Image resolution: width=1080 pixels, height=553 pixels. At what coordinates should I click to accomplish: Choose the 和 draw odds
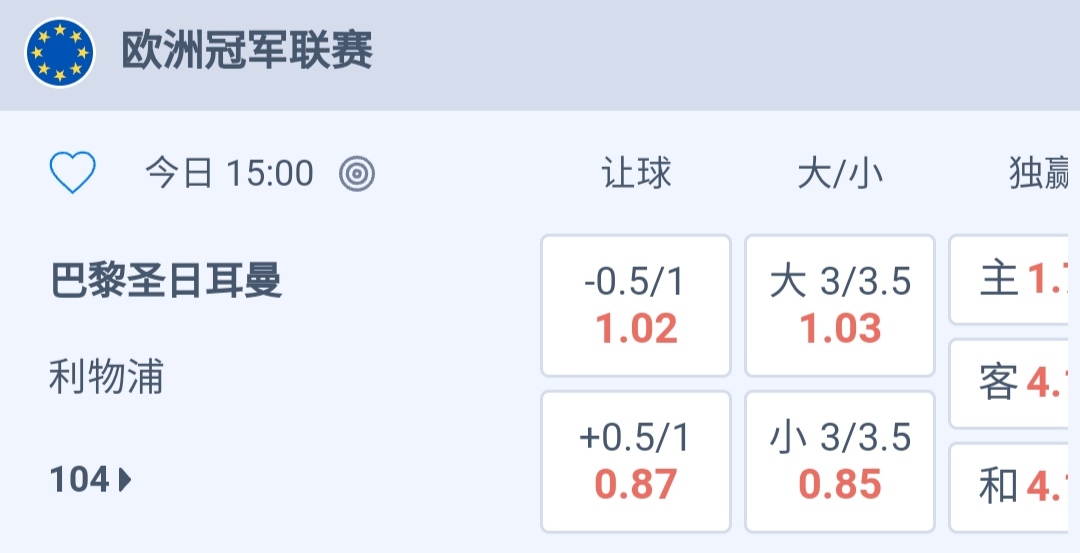coord(1015,487)
